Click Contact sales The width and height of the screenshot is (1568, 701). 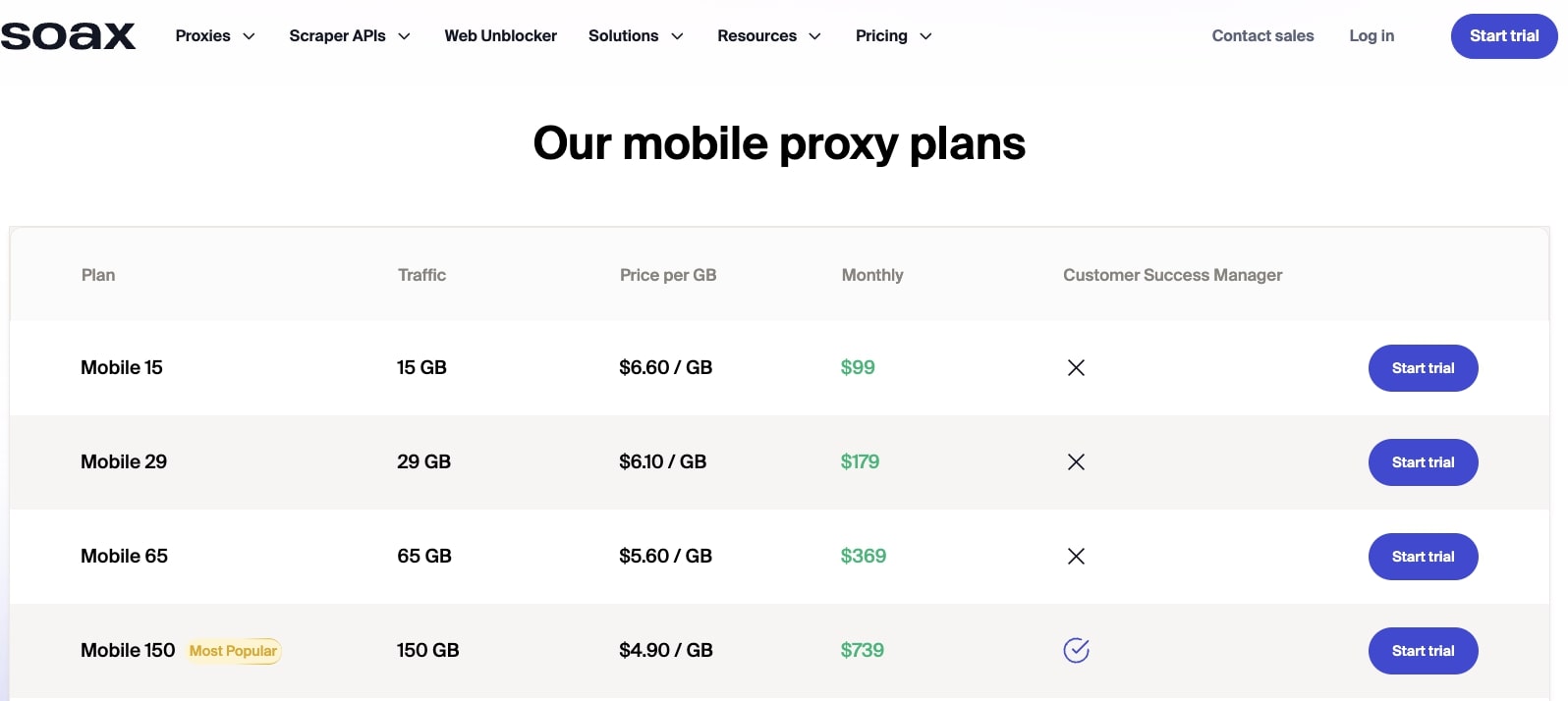tap(1262, 35)
